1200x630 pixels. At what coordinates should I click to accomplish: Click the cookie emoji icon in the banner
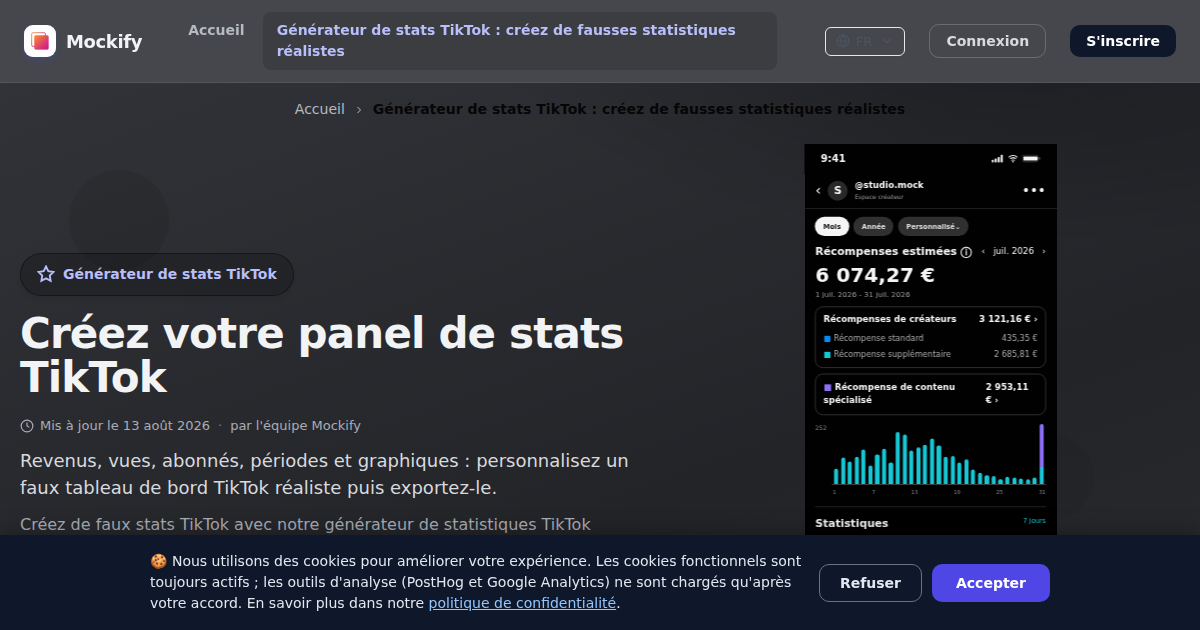[158, 561]
